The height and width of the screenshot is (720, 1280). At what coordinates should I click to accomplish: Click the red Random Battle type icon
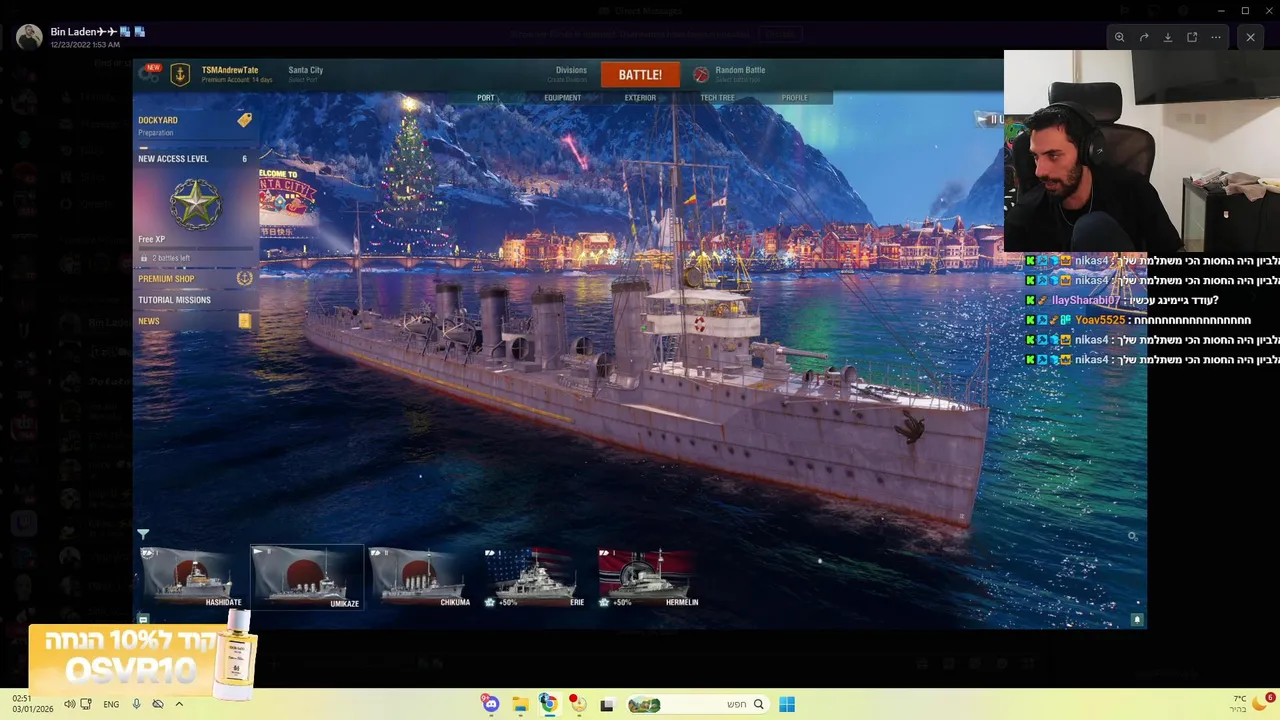click(x=701, y=75)
